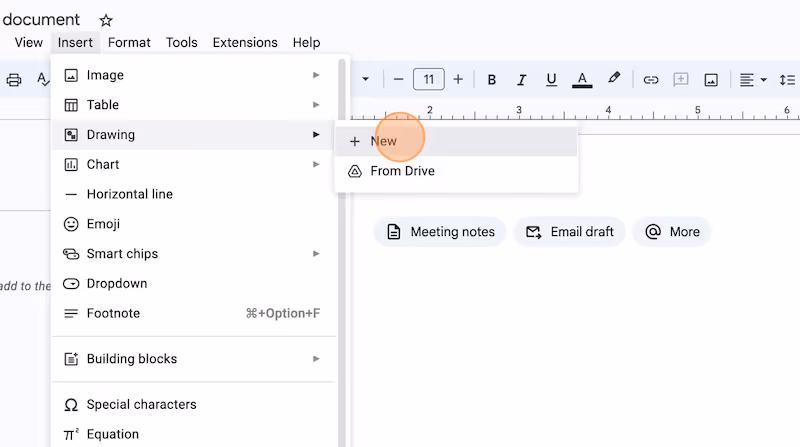Open the Tools menu
This screenshot has width=800, height=447.
tap(181, 42)
